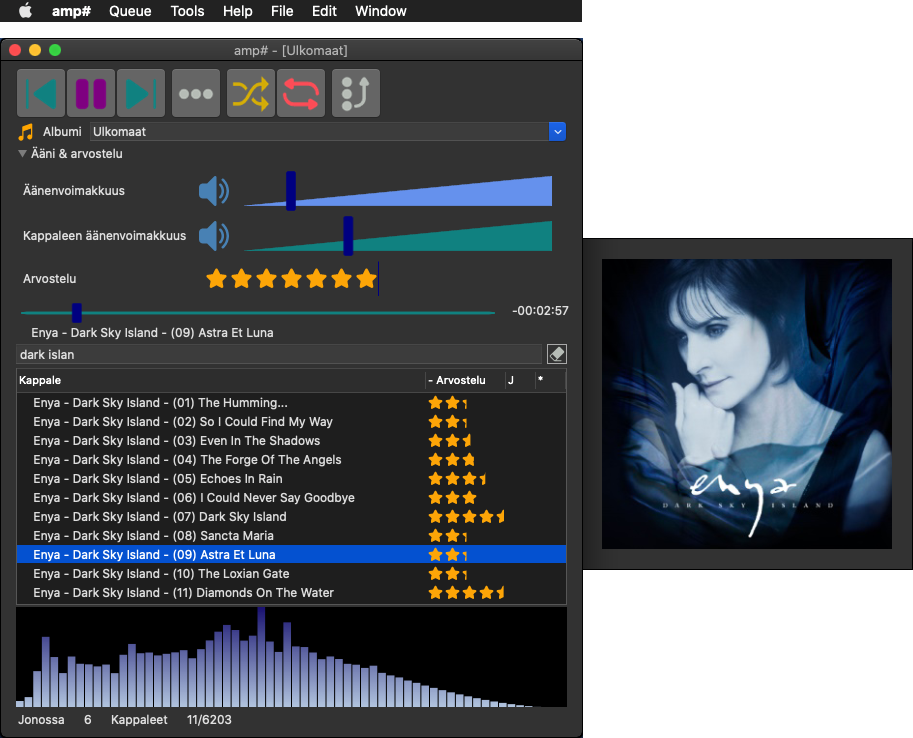Click the previous track button

[41, 94]
